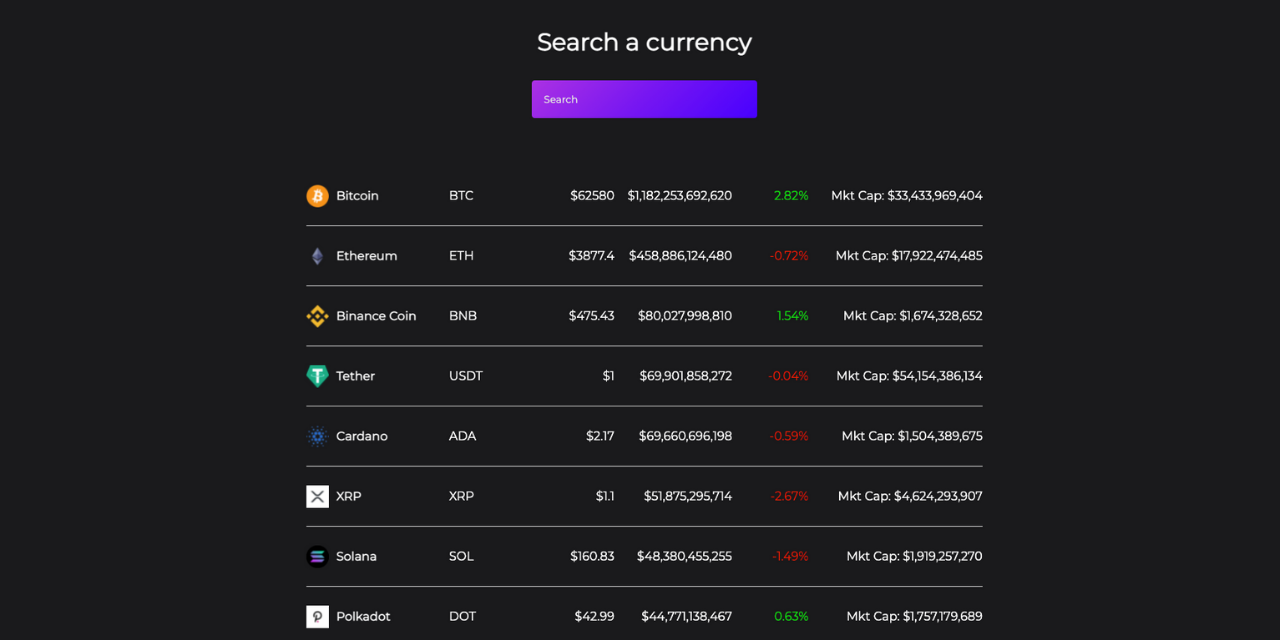Click the Solana name label
Viewport: 1280px width, 640px height.
coord(356,556)
